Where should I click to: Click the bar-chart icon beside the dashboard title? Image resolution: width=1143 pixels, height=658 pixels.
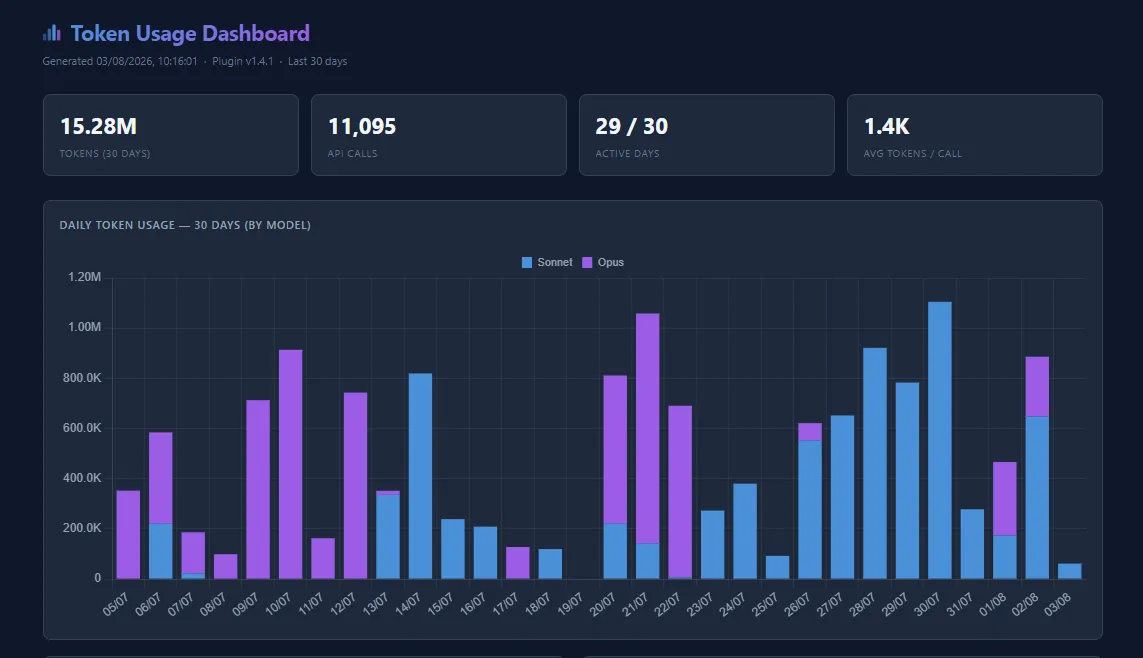[x=52, y=33]
